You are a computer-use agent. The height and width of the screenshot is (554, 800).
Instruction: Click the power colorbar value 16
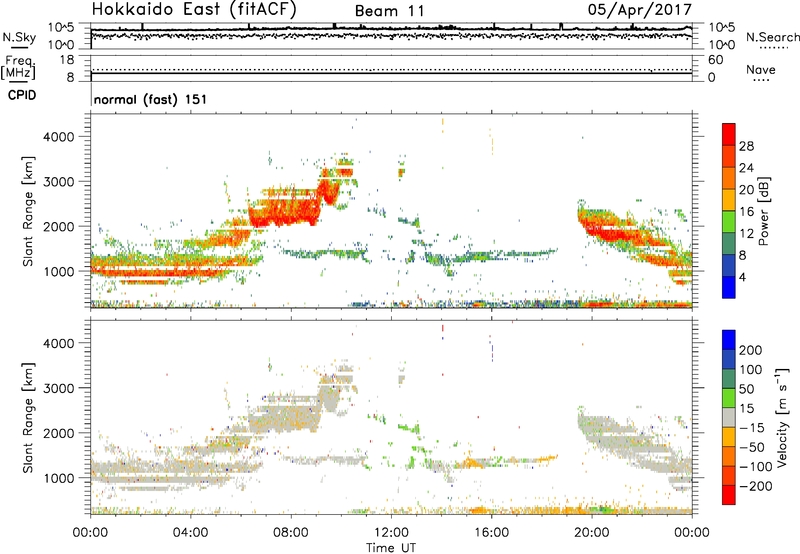tap(746, 212)
